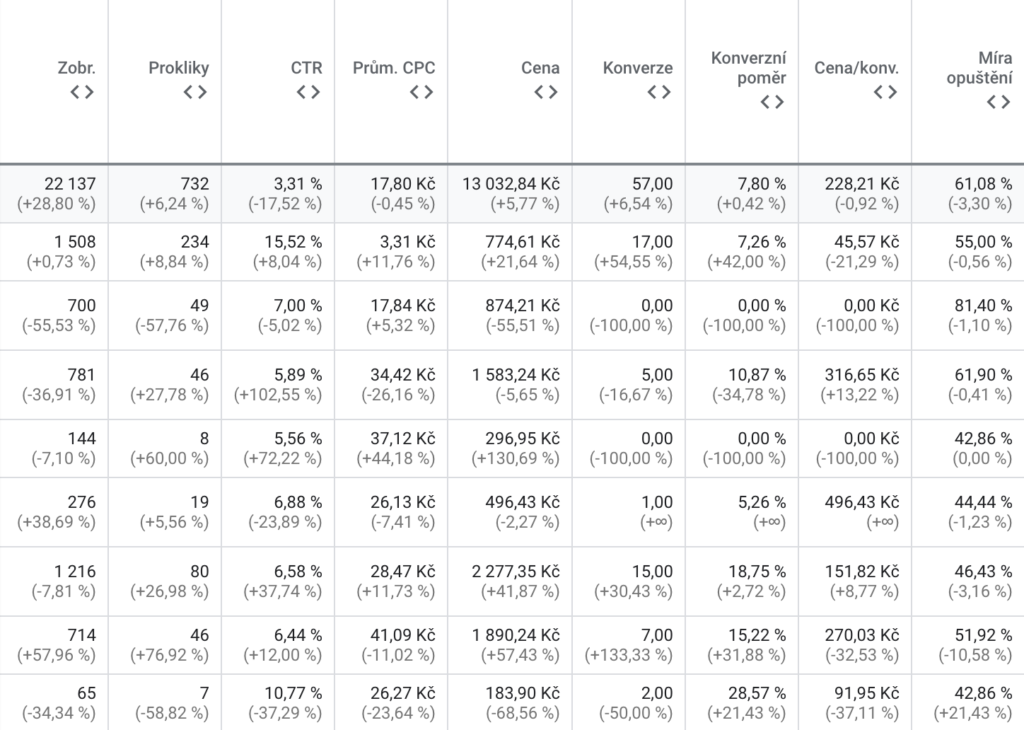Click the cost per conversion 270,03 Kč
Image resolution: width=1024 pixels, height=730 pixels.
(x=861, y=635)
